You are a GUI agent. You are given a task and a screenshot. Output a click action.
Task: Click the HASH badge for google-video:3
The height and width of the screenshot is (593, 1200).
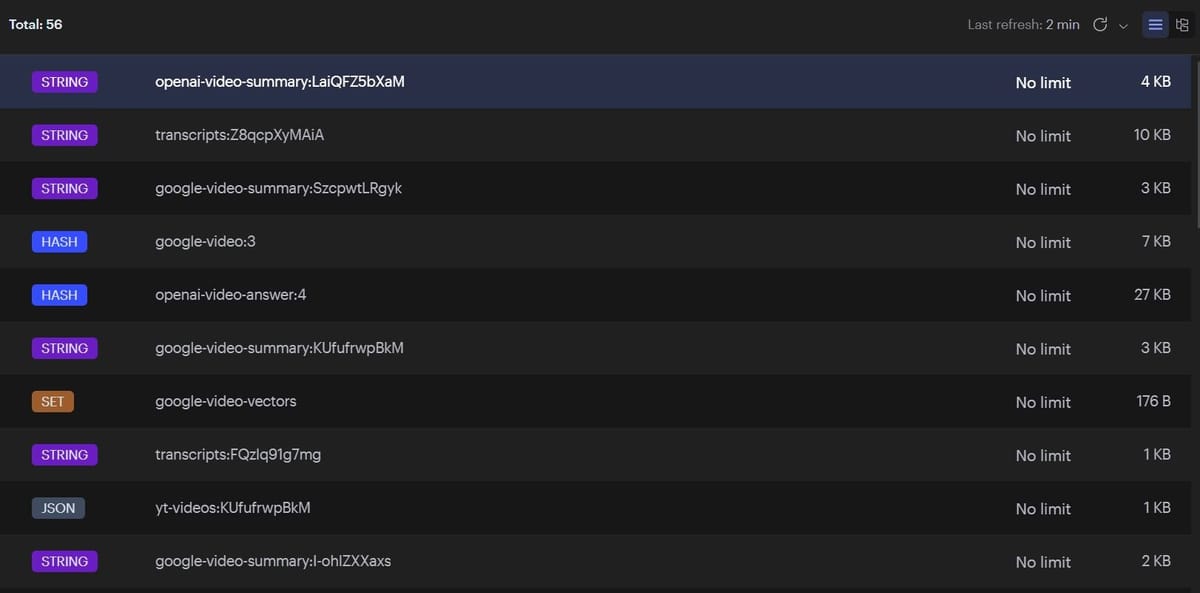(x=59, y=242)
